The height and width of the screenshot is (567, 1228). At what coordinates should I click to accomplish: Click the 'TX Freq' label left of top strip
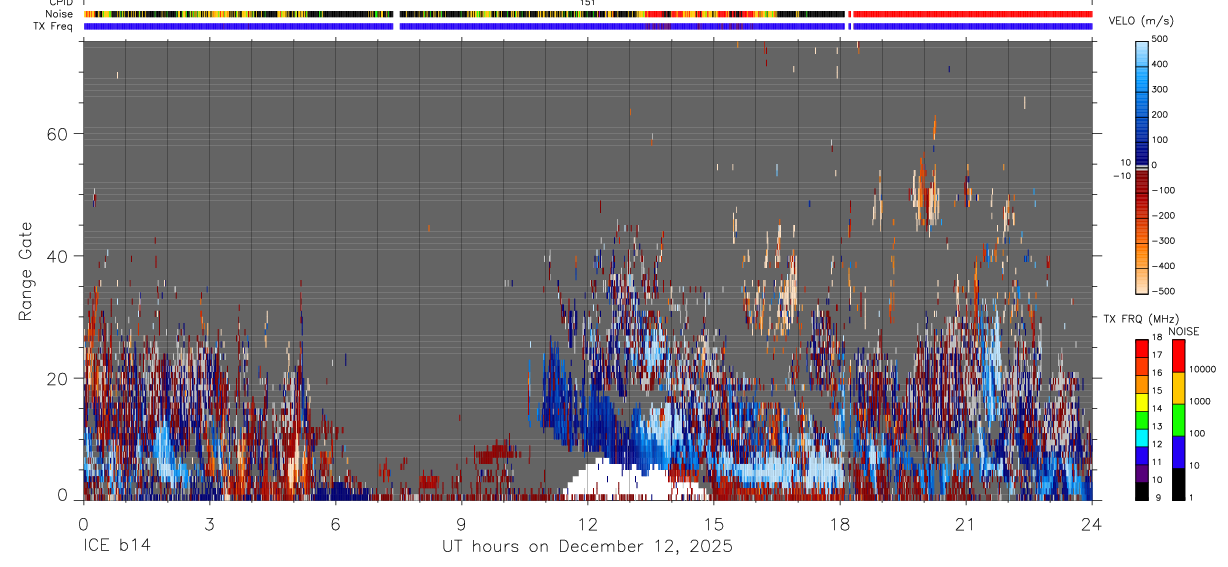coord(53,26)
